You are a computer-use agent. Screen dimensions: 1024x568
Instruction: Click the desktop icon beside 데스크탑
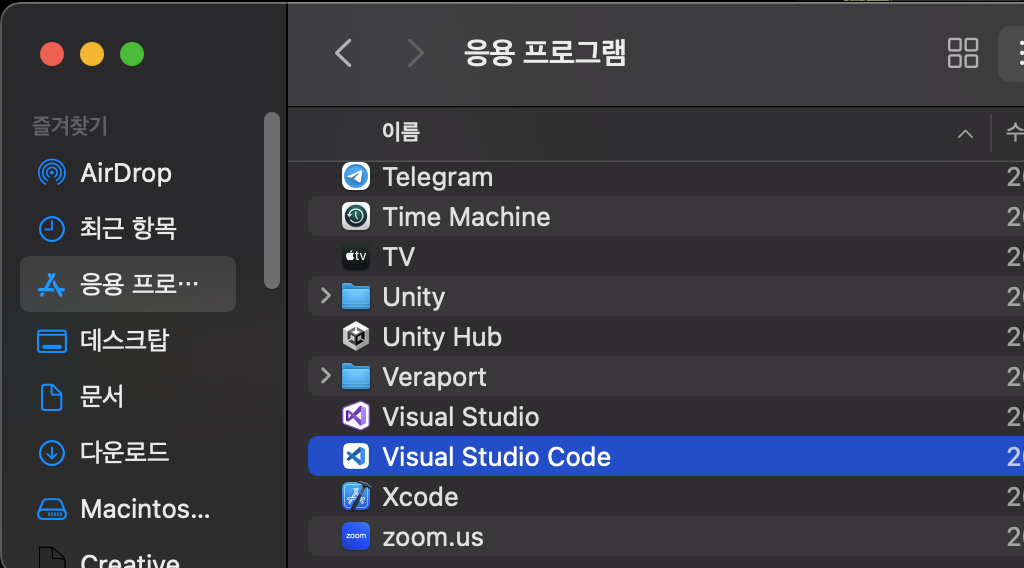pos(52,341)
